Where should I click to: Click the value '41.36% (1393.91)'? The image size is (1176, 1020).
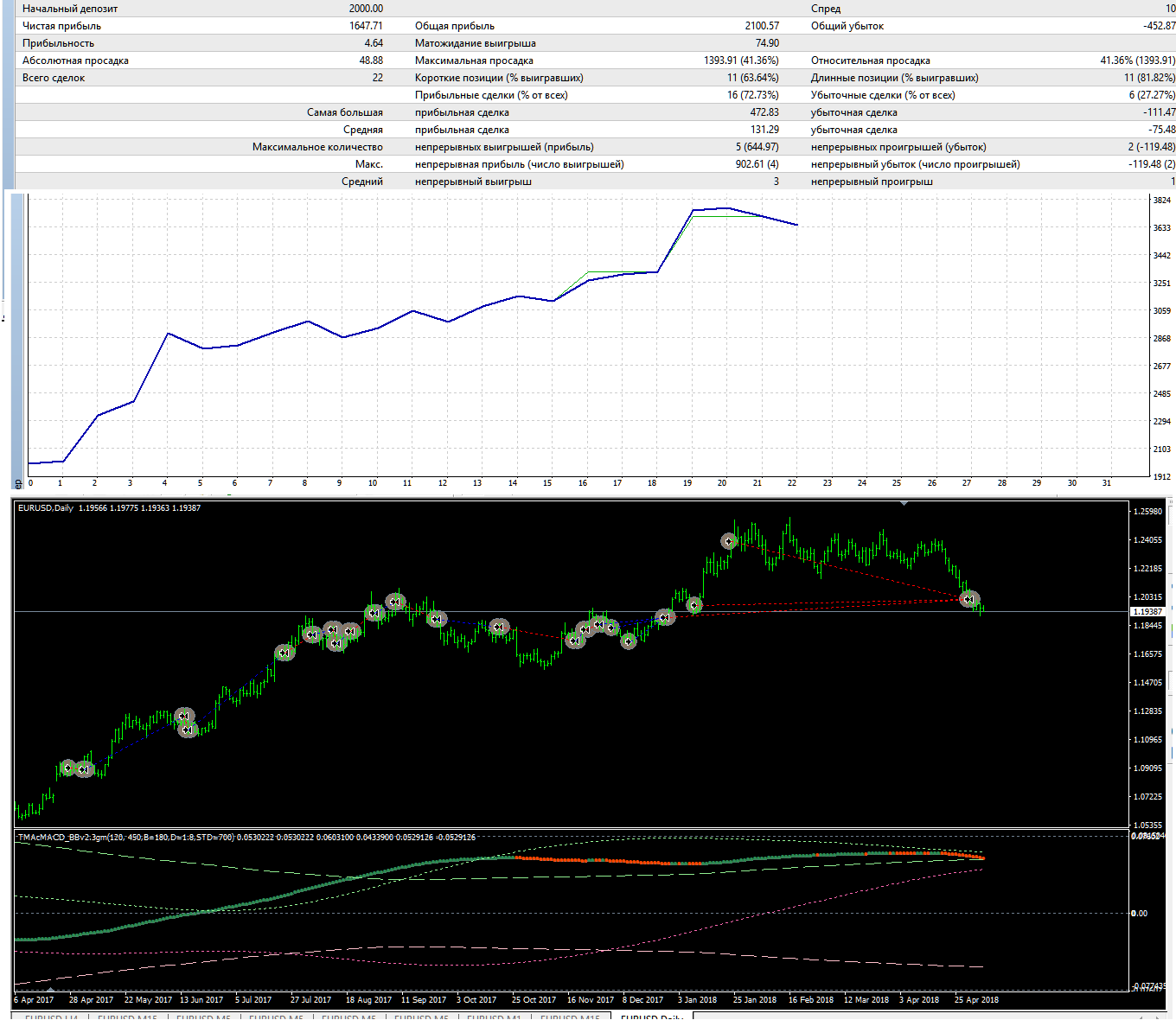point(1138,61)
